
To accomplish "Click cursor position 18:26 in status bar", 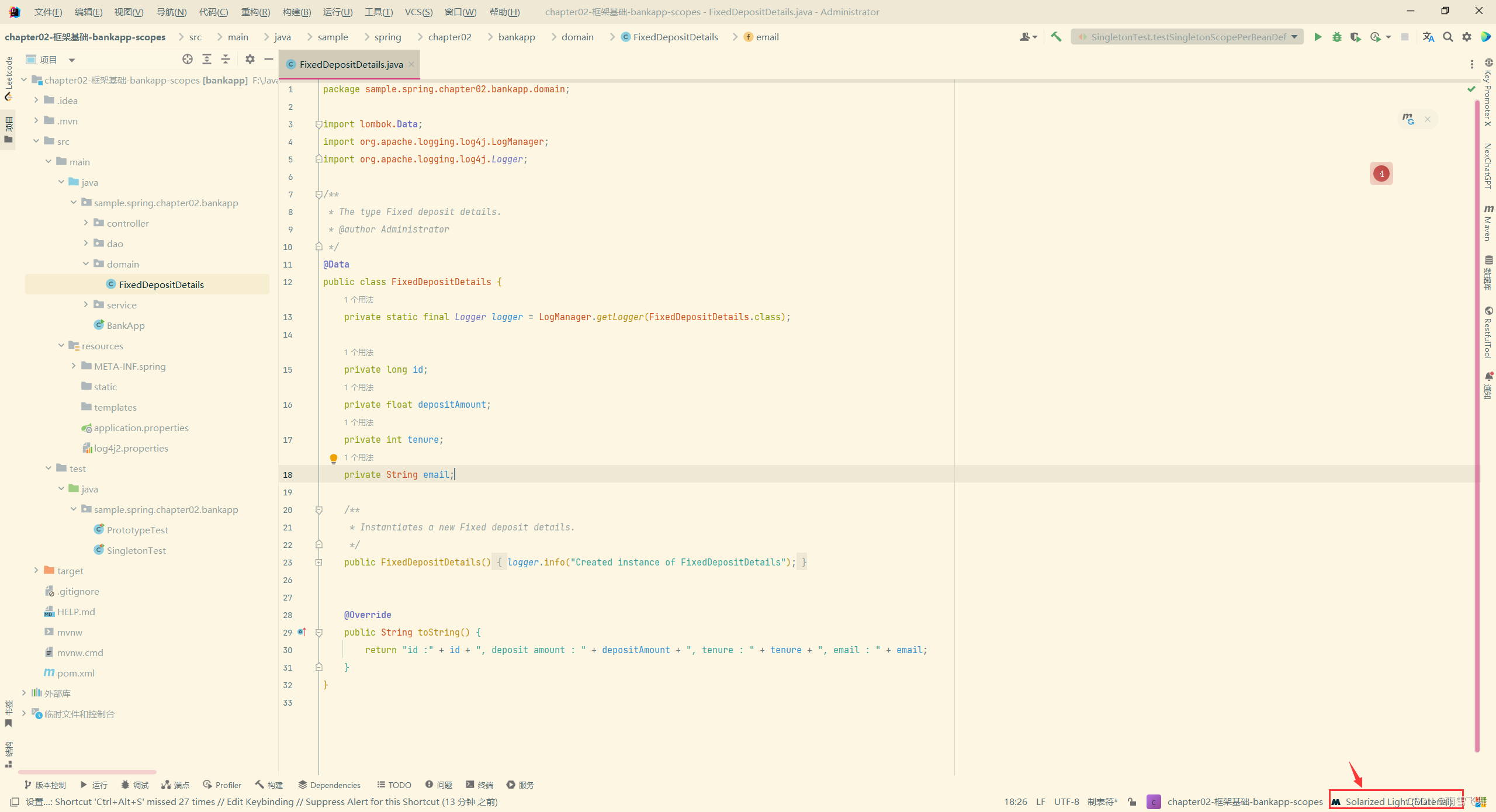I will [x=1015, y=801].
